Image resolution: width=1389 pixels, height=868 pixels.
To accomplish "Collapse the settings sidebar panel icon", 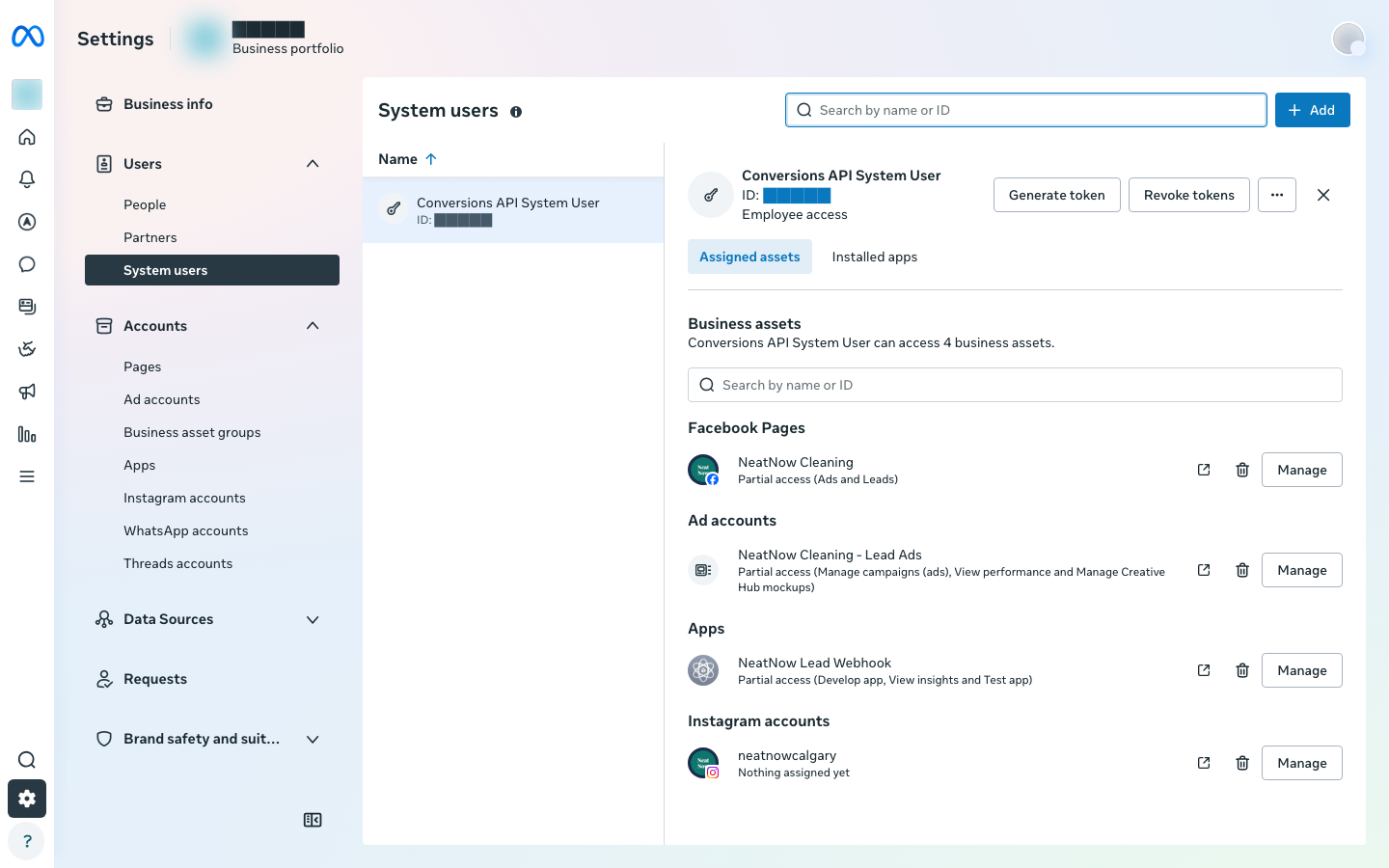I will (x=313, y=820).
